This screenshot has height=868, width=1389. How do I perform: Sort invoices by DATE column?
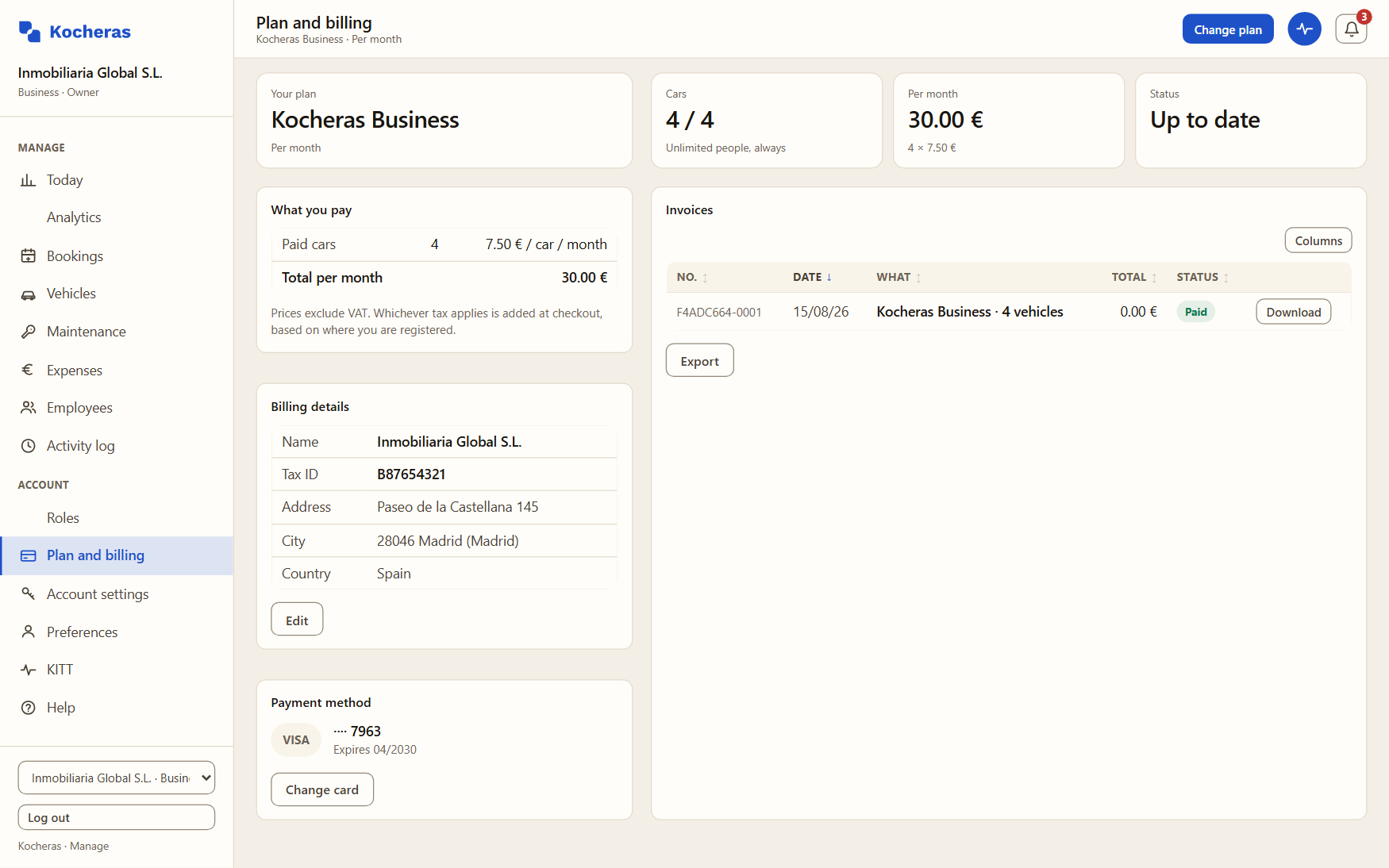(812, 277)
